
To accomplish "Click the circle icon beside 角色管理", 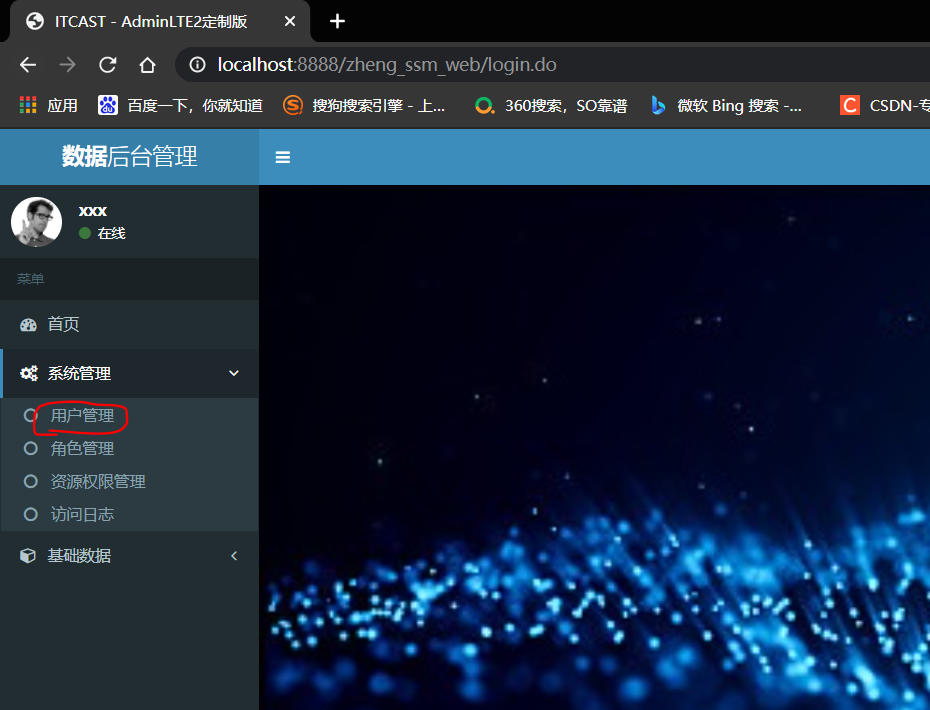I will click(30, 448).
